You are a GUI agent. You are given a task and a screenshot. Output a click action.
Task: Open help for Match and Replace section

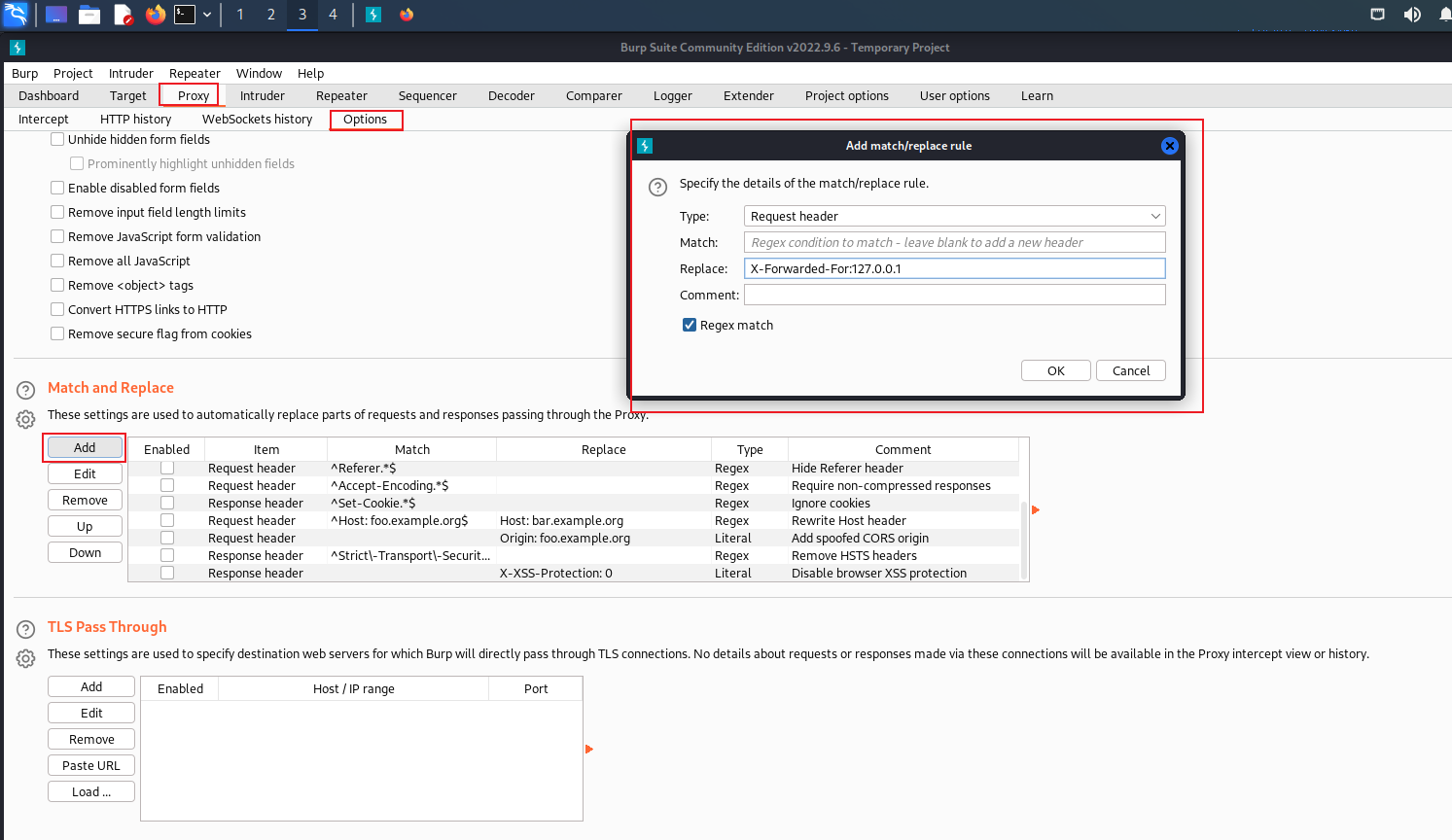coord(26,391)
